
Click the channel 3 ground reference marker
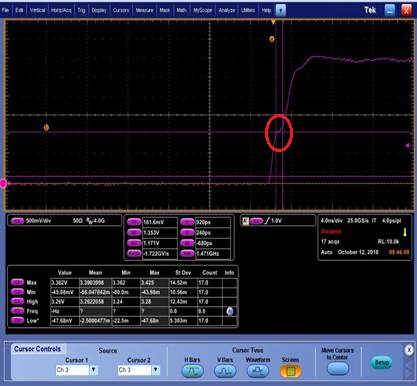coord(3,183)
